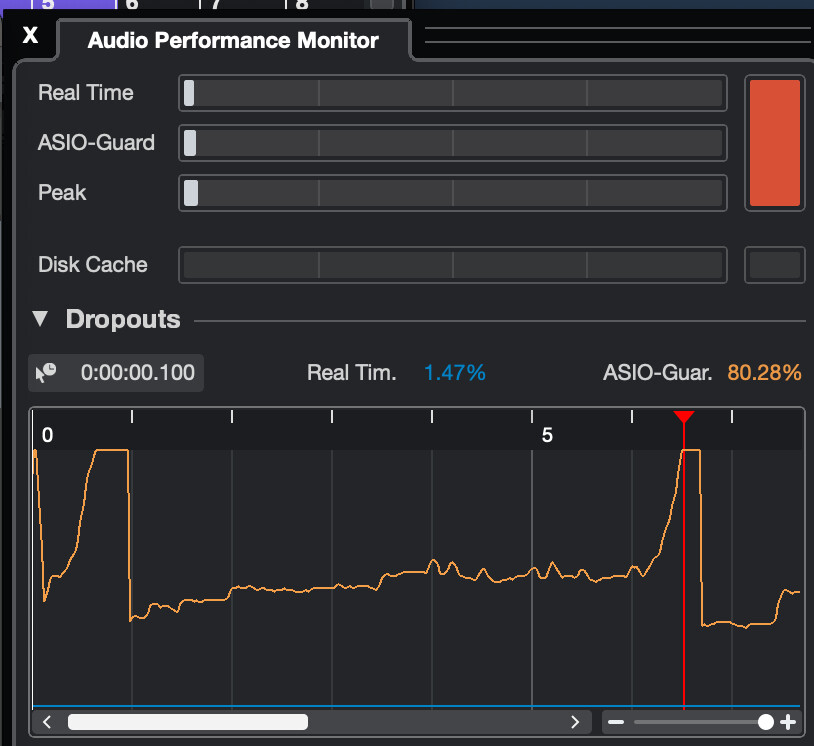The height and width of the screenshot is (746, 814).
Task: Click the red timeline position marker
Action: coord(684,416)
